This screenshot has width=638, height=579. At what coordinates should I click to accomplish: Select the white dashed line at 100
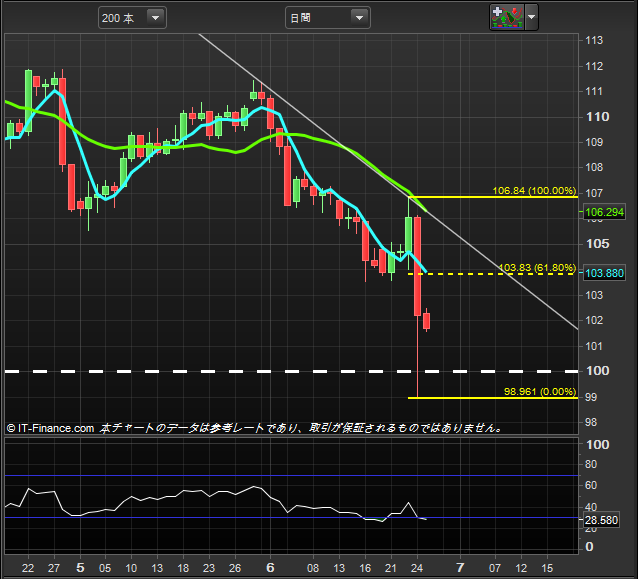pos(291,371)
